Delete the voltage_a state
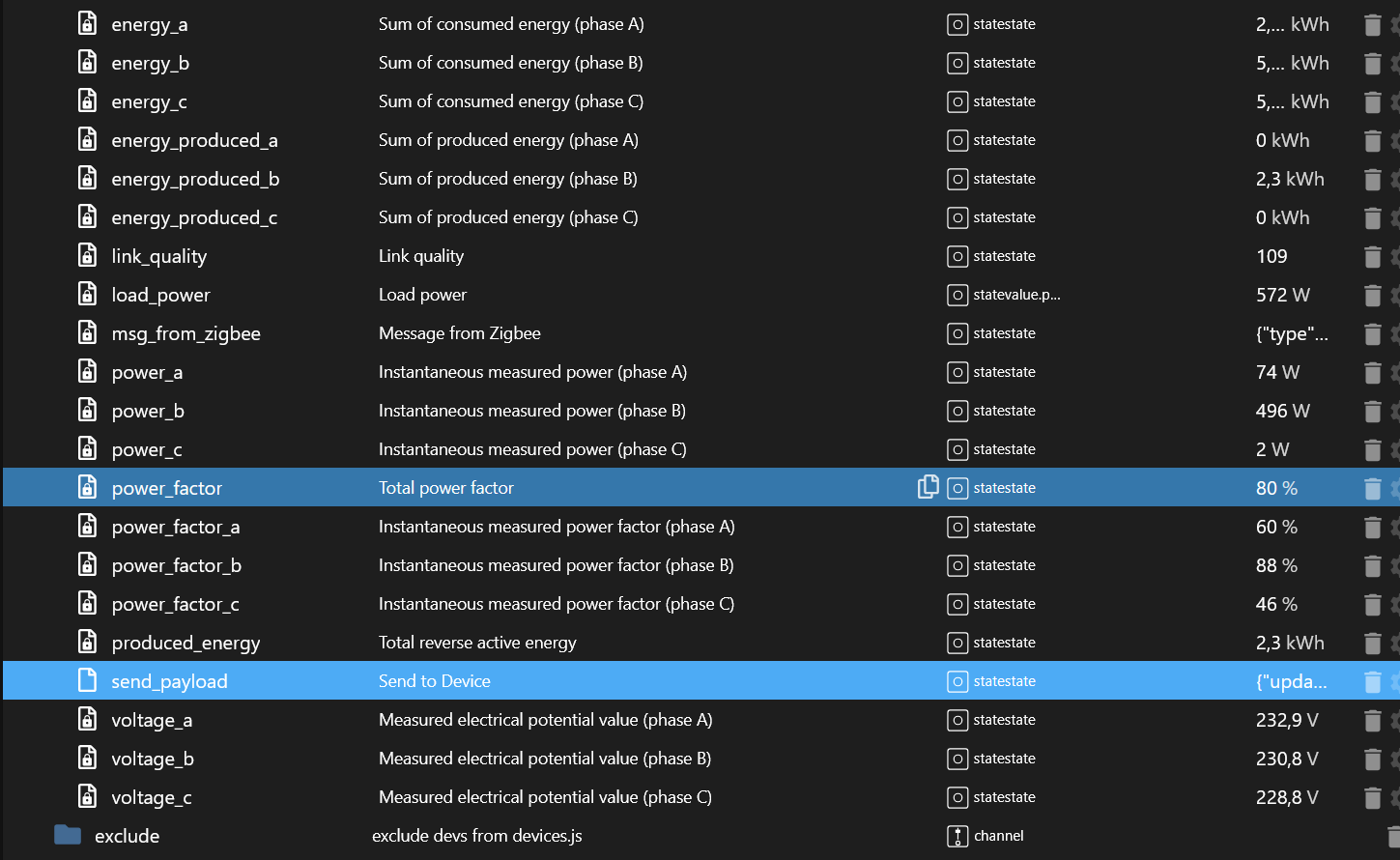Viewport: 1400px width, 860px height. point(1372,720)
